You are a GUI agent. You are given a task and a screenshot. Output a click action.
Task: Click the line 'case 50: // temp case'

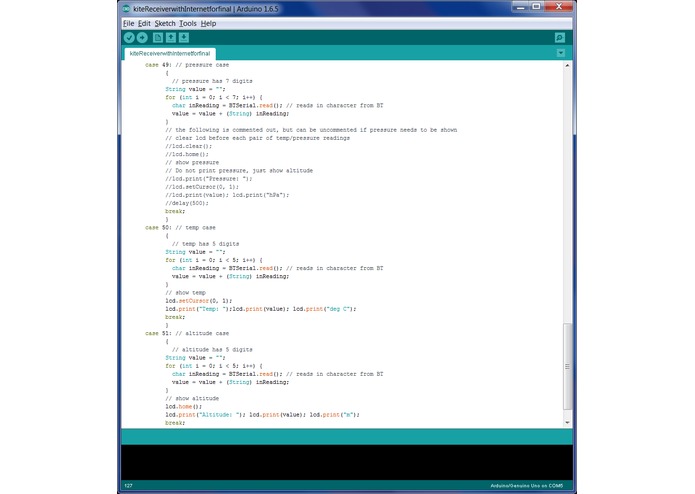point(180,228)
